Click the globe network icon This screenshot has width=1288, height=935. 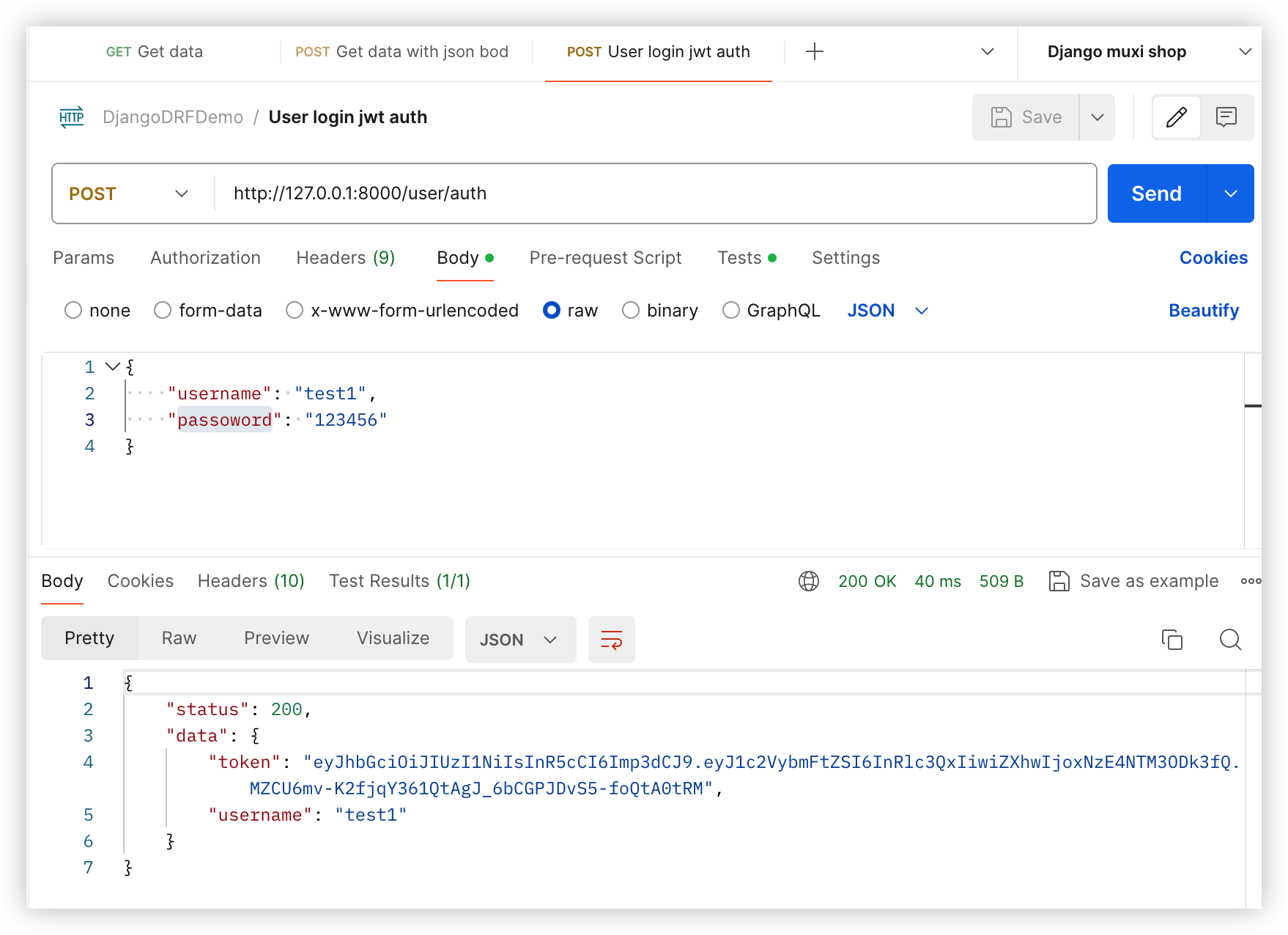pyautogui.click(x=808, y=581)
